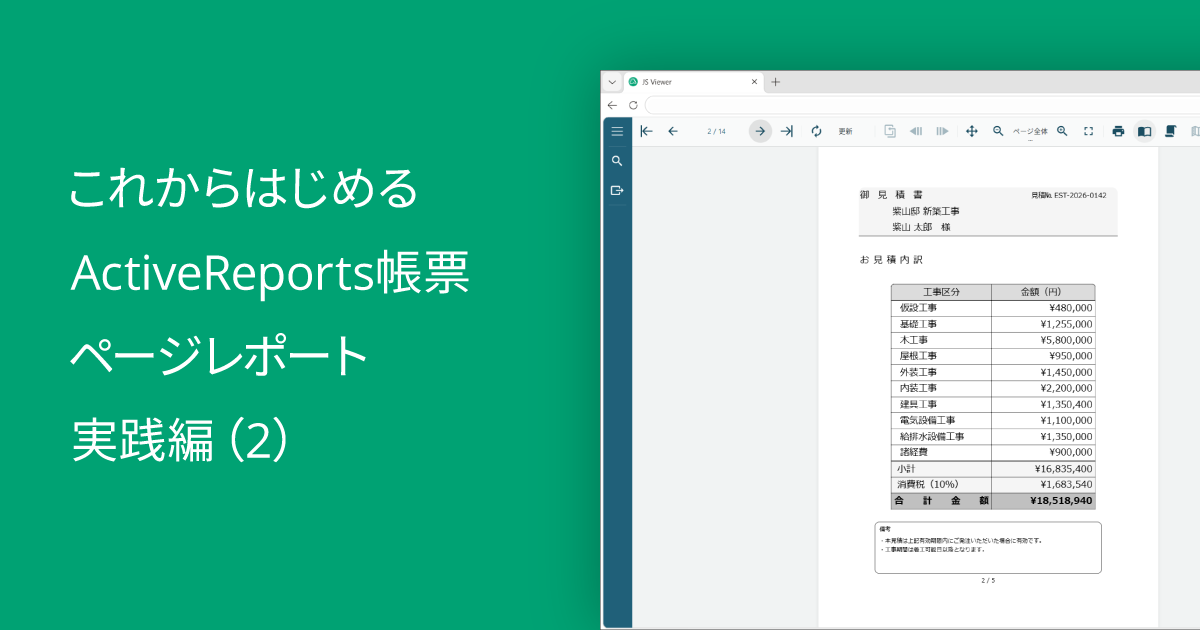Zoom out the report

[x=998, y=131]
